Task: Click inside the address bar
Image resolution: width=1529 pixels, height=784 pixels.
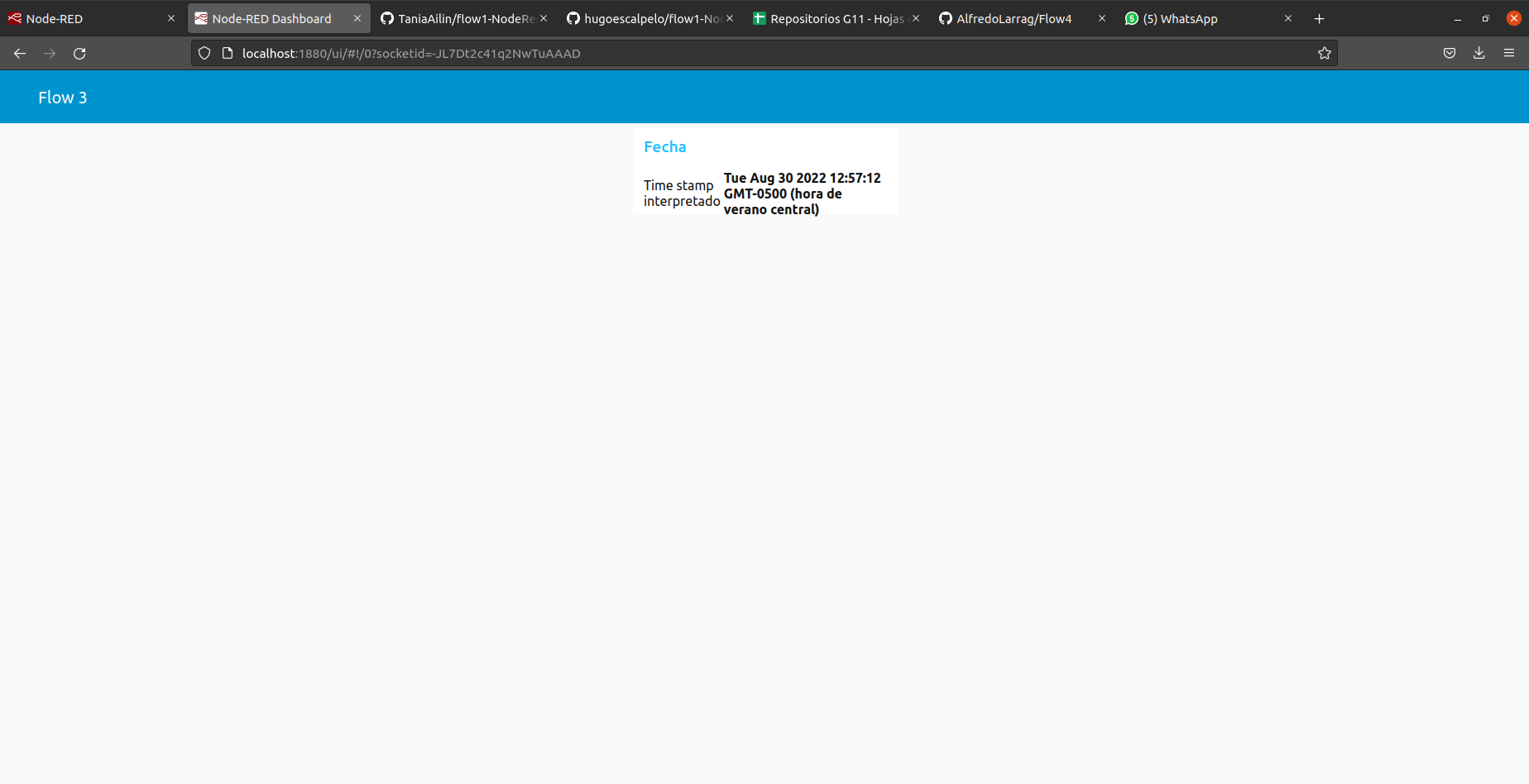Action: tap(745, 53)
